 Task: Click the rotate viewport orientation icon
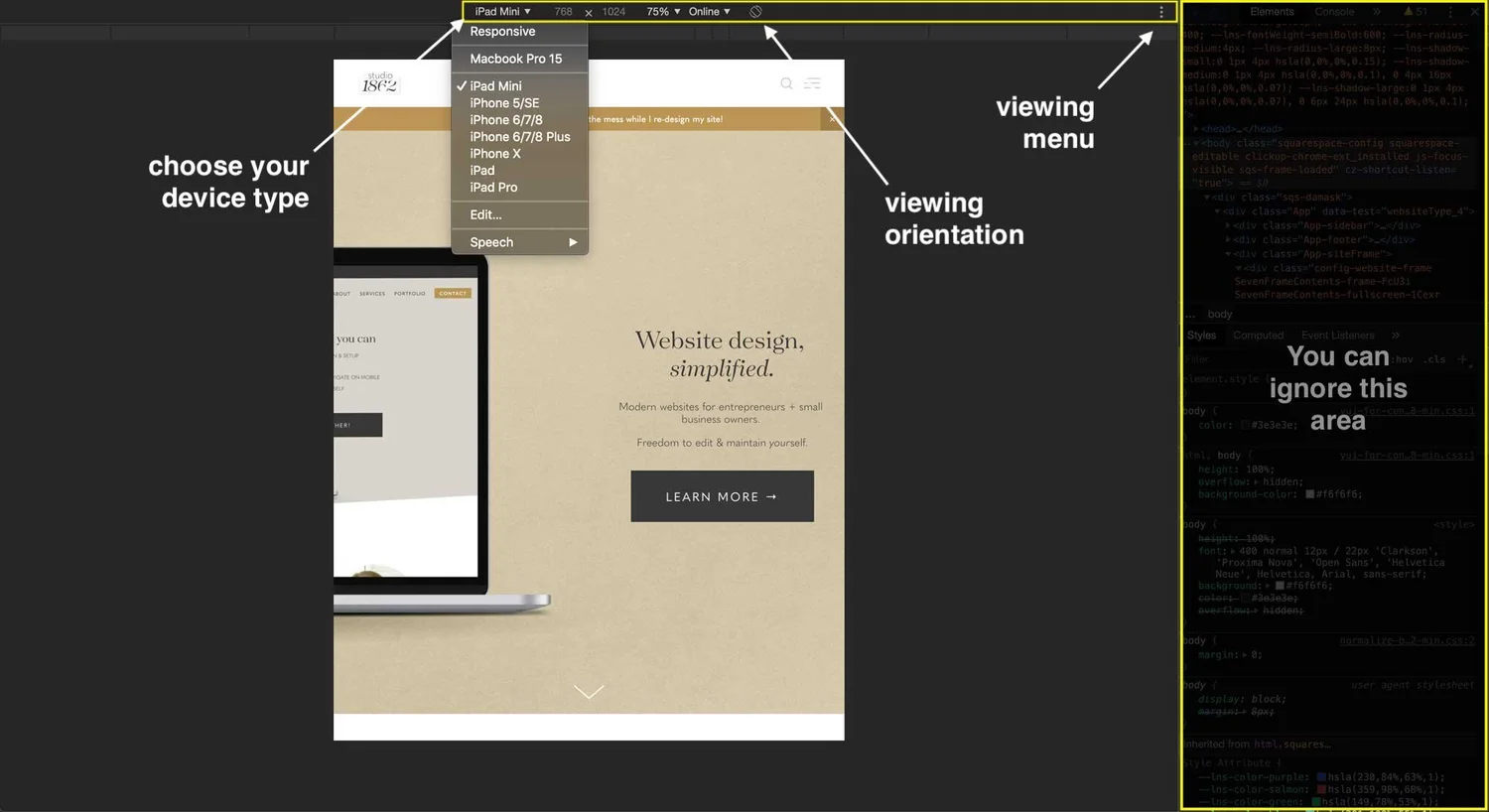tap(755, 11)
